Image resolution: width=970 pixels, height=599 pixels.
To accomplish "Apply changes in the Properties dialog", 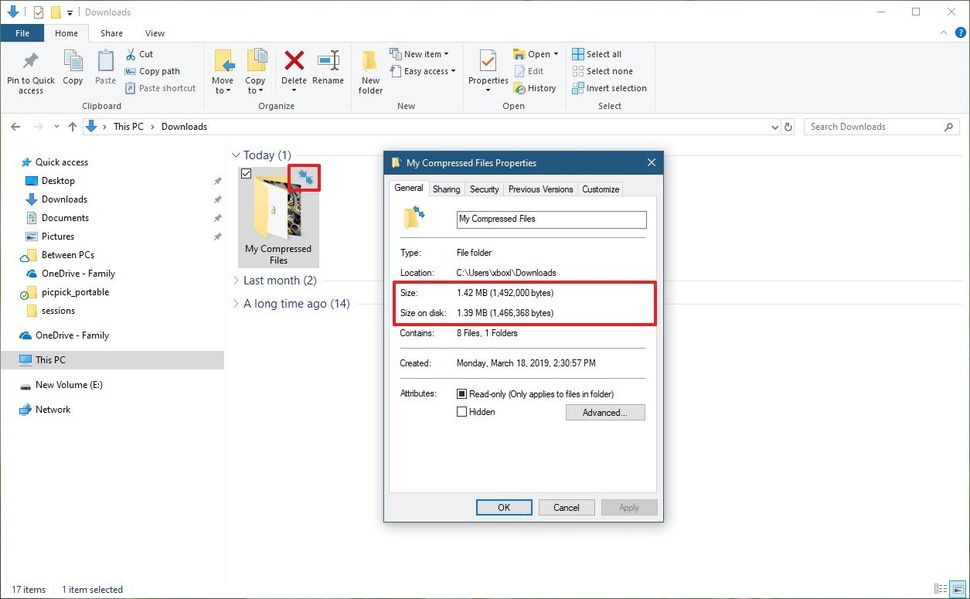I will (629, 507).
